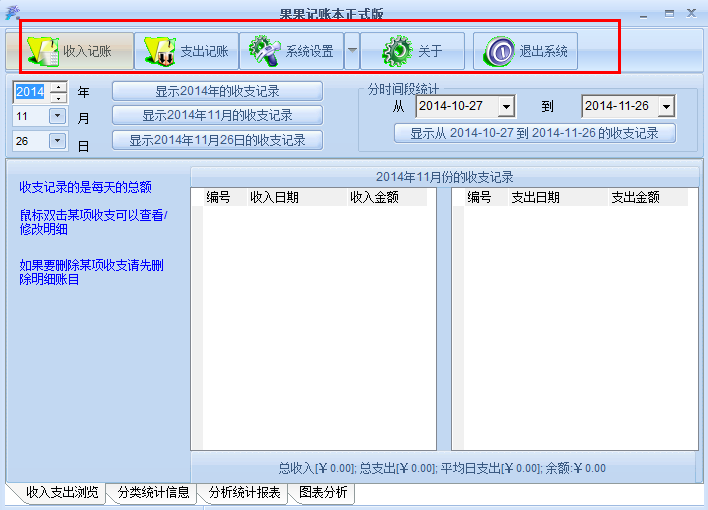
Task: Open the day dropdown showing 26
Action: click(x=57, y=141)
